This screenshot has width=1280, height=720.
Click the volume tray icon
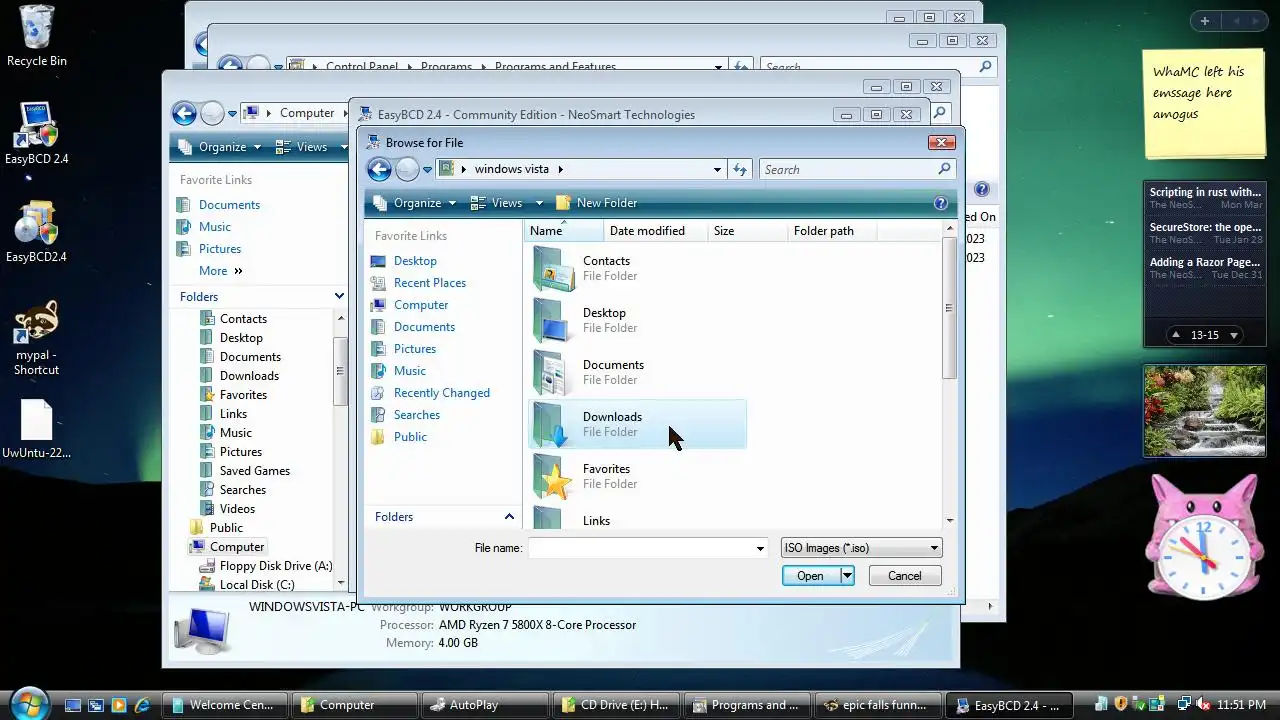tap(1203, 705)
